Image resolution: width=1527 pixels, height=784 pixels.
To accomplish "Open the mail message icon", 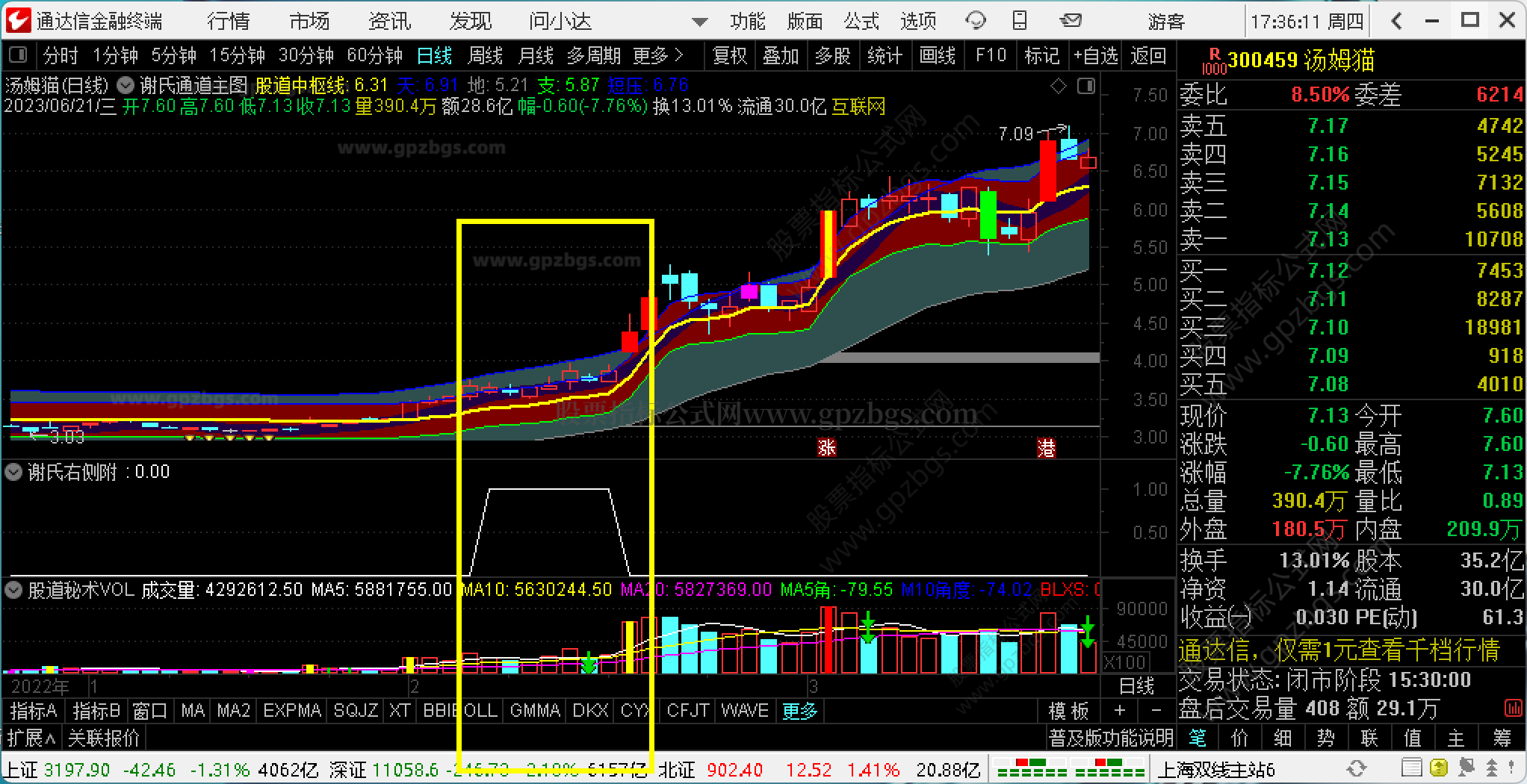I will tap(1071, 21).
